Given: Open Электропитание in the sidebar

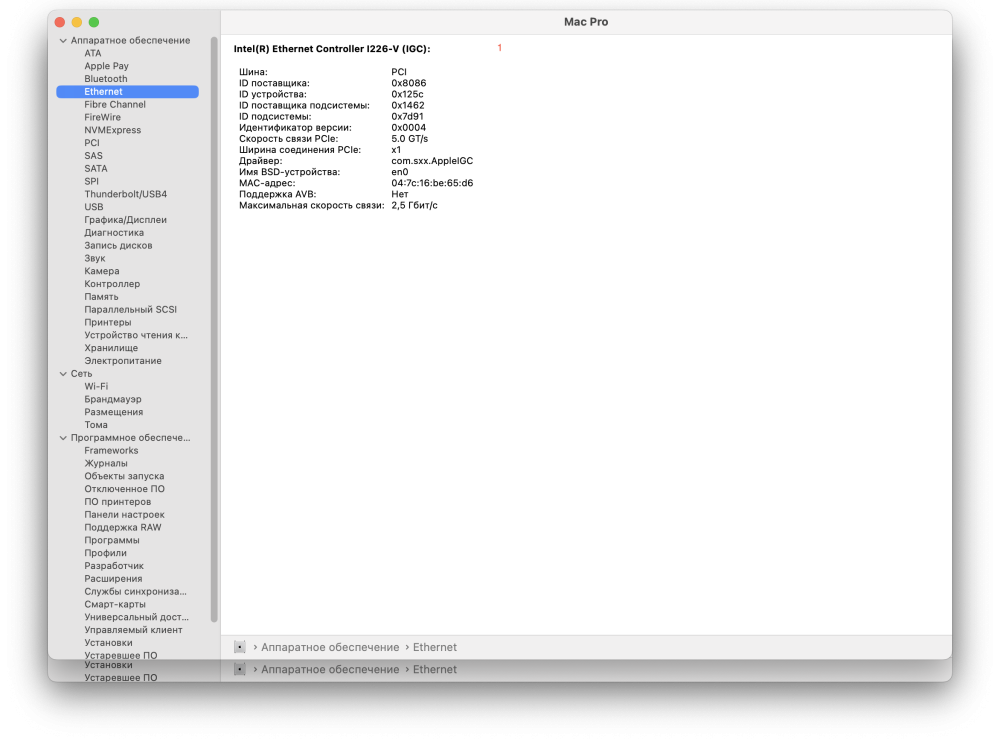Looking at the screenshot, I should pos(123,360).
